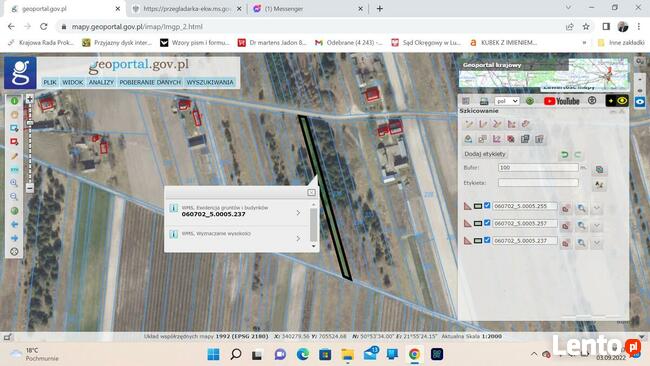650x366 pixels.
Task: Zoom to sketch 060702_5.0005.255 with its magnifier
Action: [x=581, y=208]
